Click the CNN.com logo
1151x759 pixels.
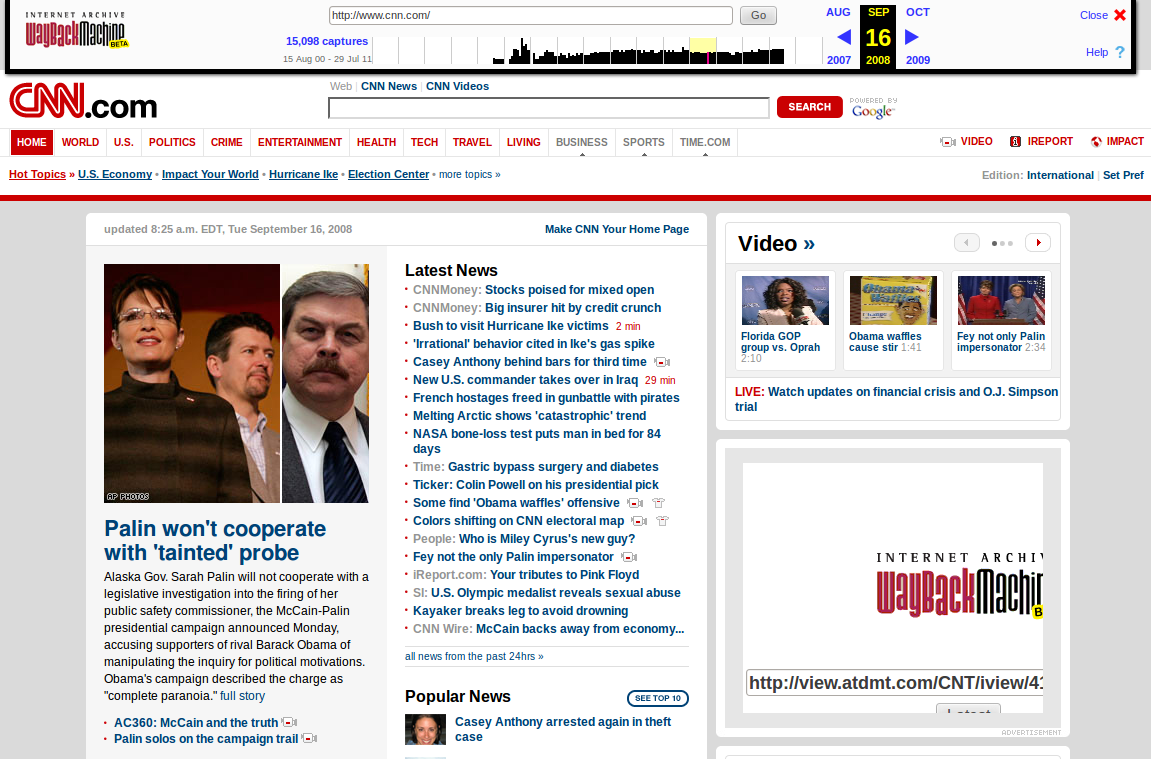[83, 101]
